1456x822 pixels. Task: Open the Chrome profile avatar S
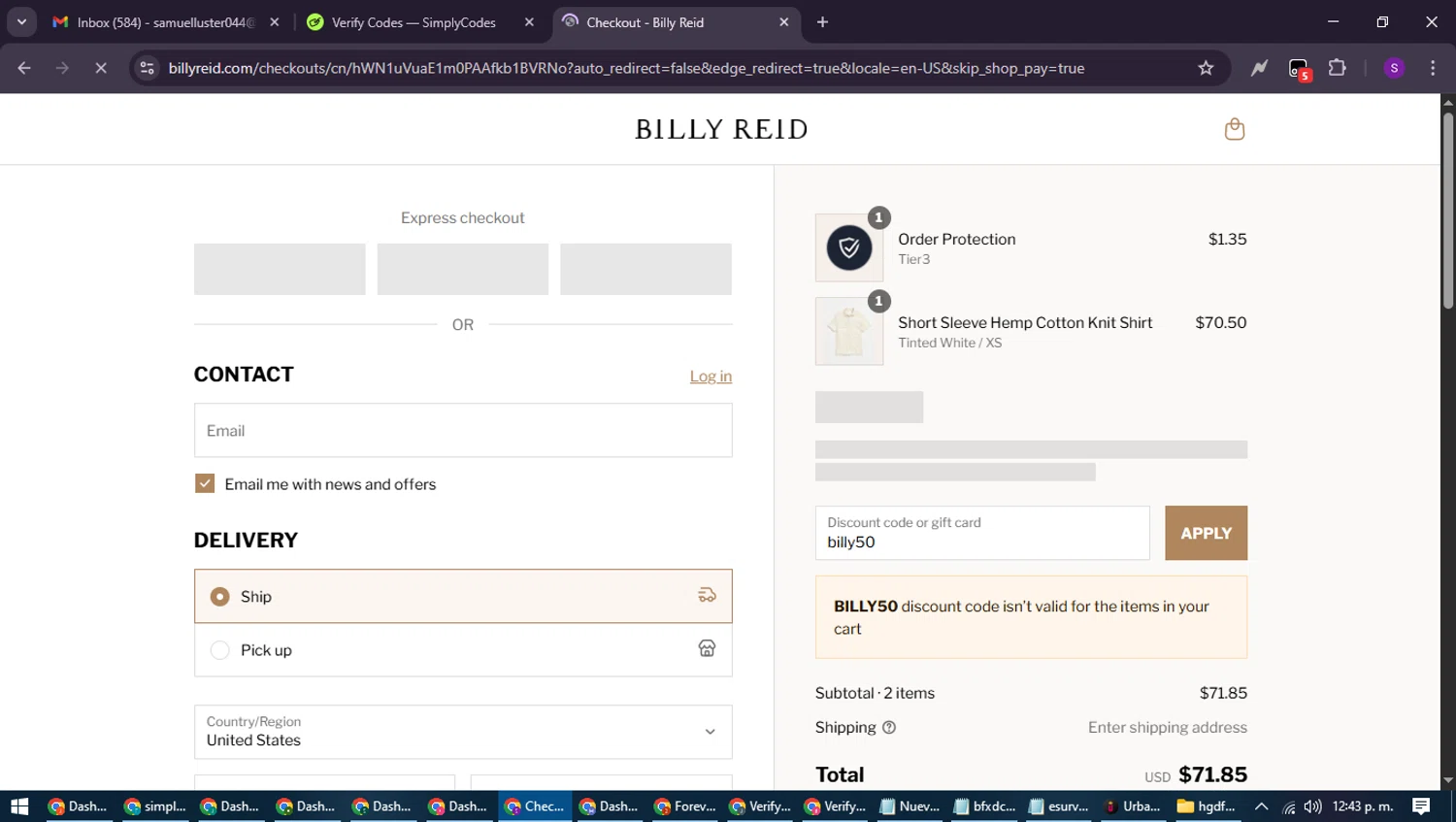1394,68
